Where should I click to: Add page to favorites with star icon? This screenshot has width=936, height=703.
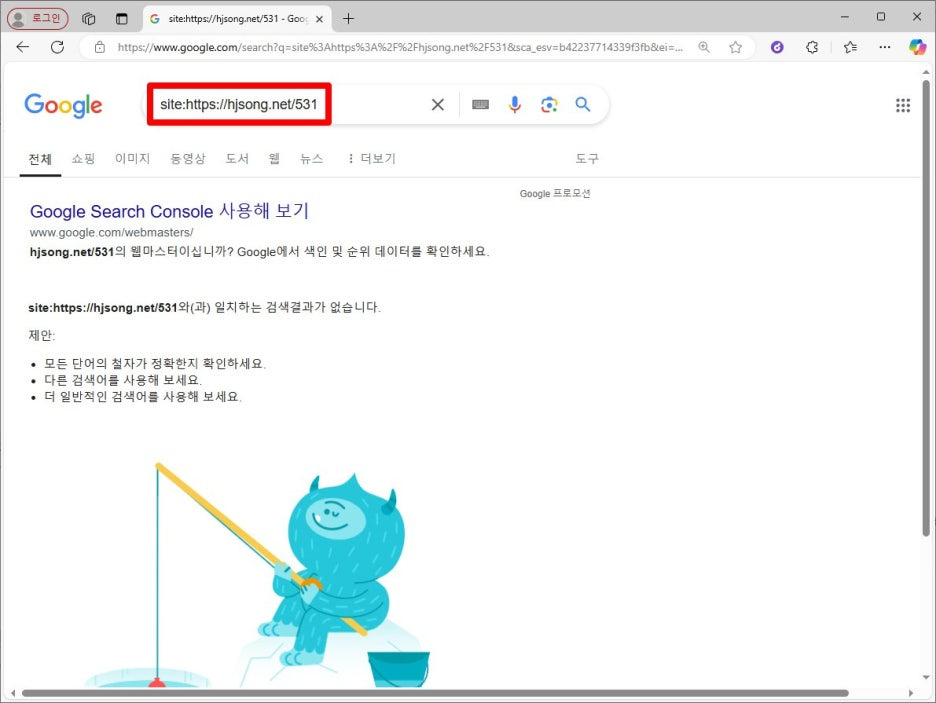click(x=735, y=47)
